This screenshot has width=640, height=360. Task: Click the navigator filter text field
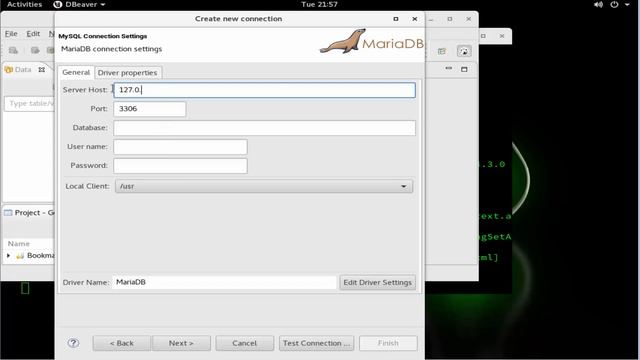tap(29, 104)
